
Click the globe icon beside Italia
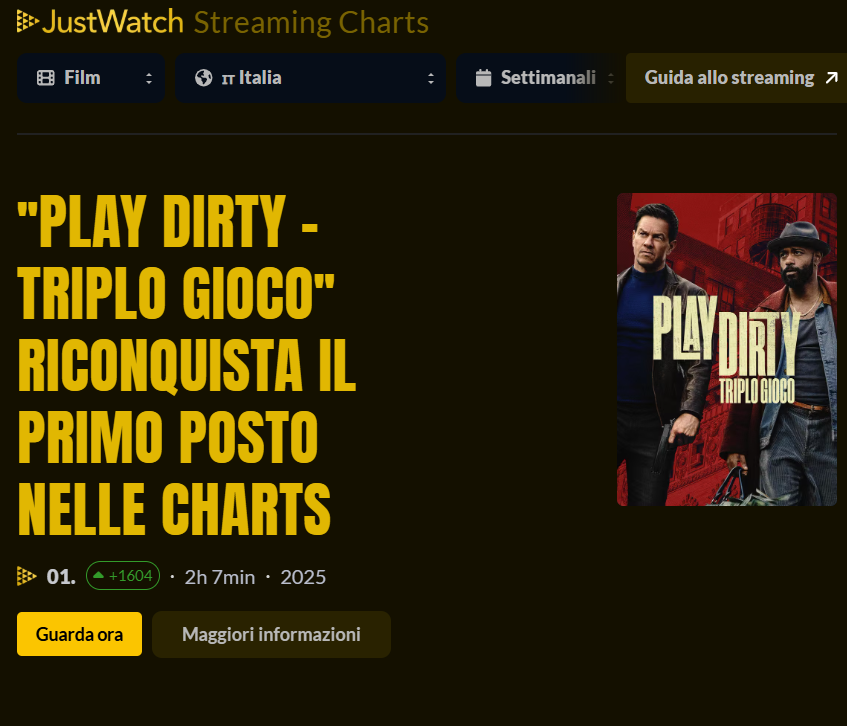click(x=204, y=78)
